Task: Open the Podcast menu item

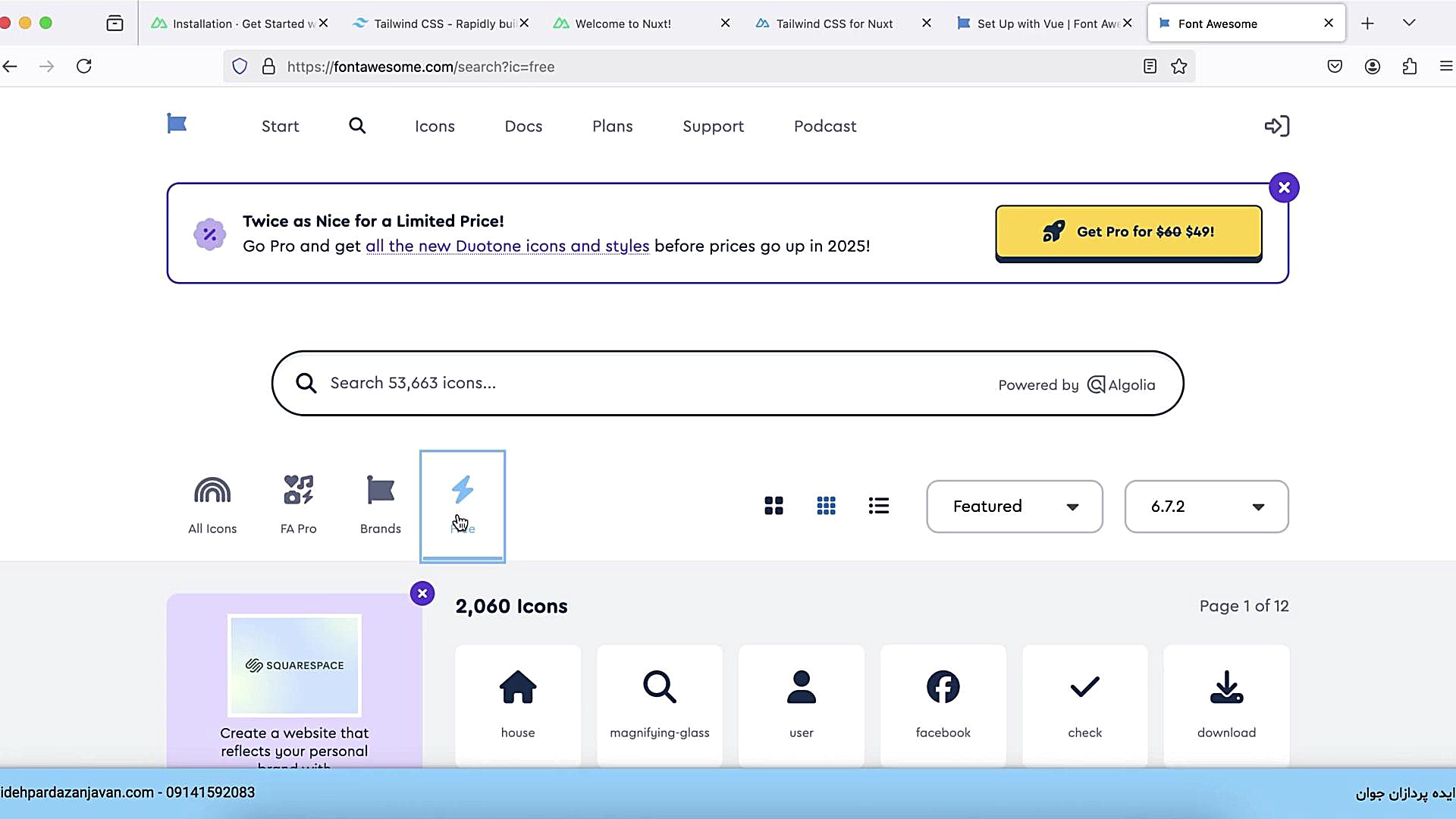Action: point(825,127)
